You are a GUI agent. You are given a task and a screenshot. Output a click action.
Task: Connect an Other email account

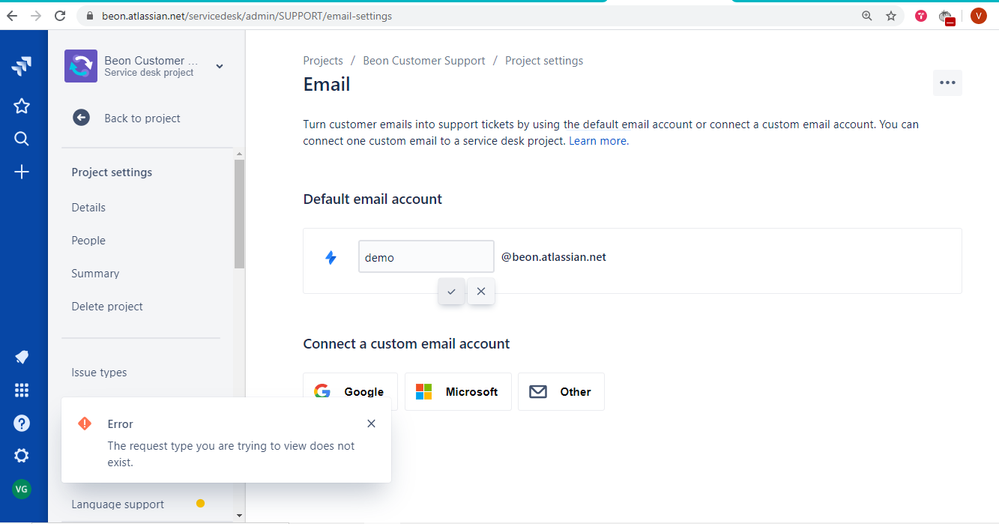point(561,391)
